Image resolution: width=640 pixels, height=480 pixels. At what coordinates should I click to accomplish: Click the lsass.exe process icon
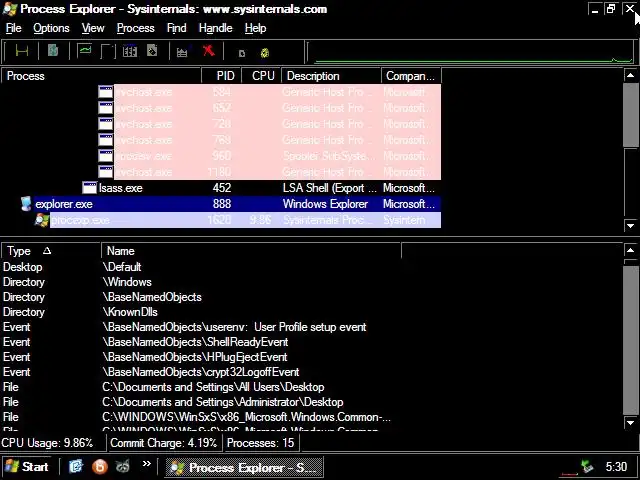[x=89, y=188]
